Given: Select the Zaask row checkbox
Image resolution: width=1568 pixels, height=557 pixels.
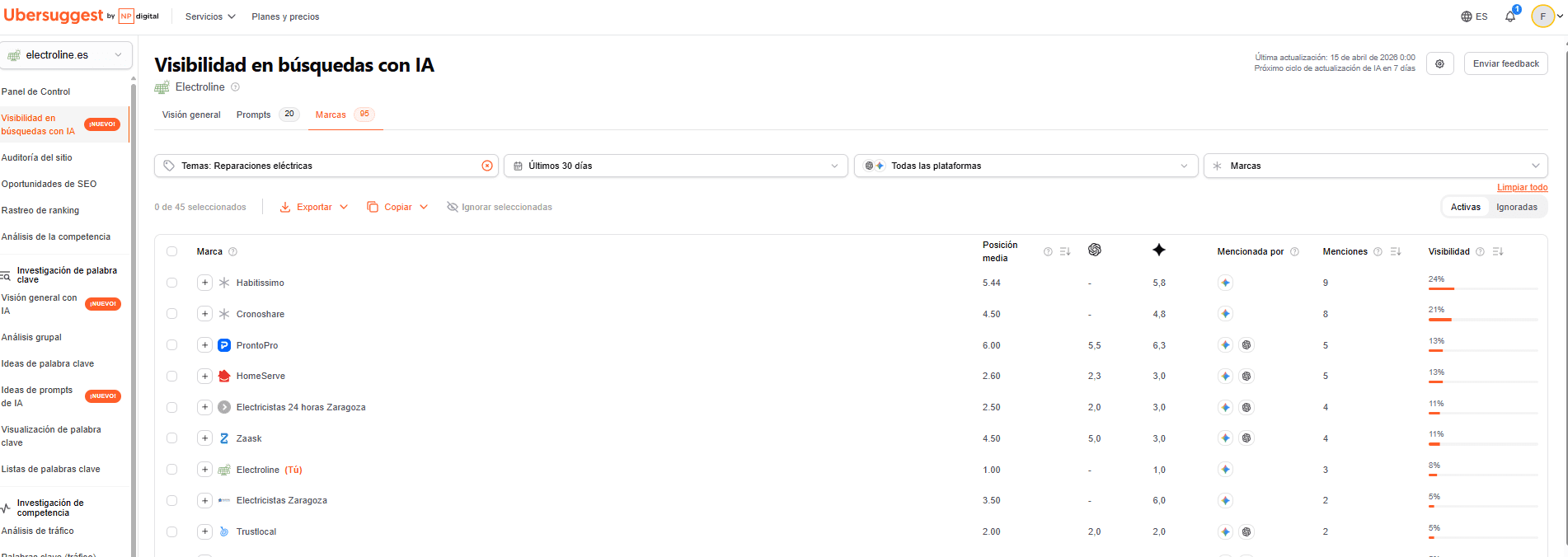Looking at the screenshot, I should pyautogui.click(x=171, y=438).
